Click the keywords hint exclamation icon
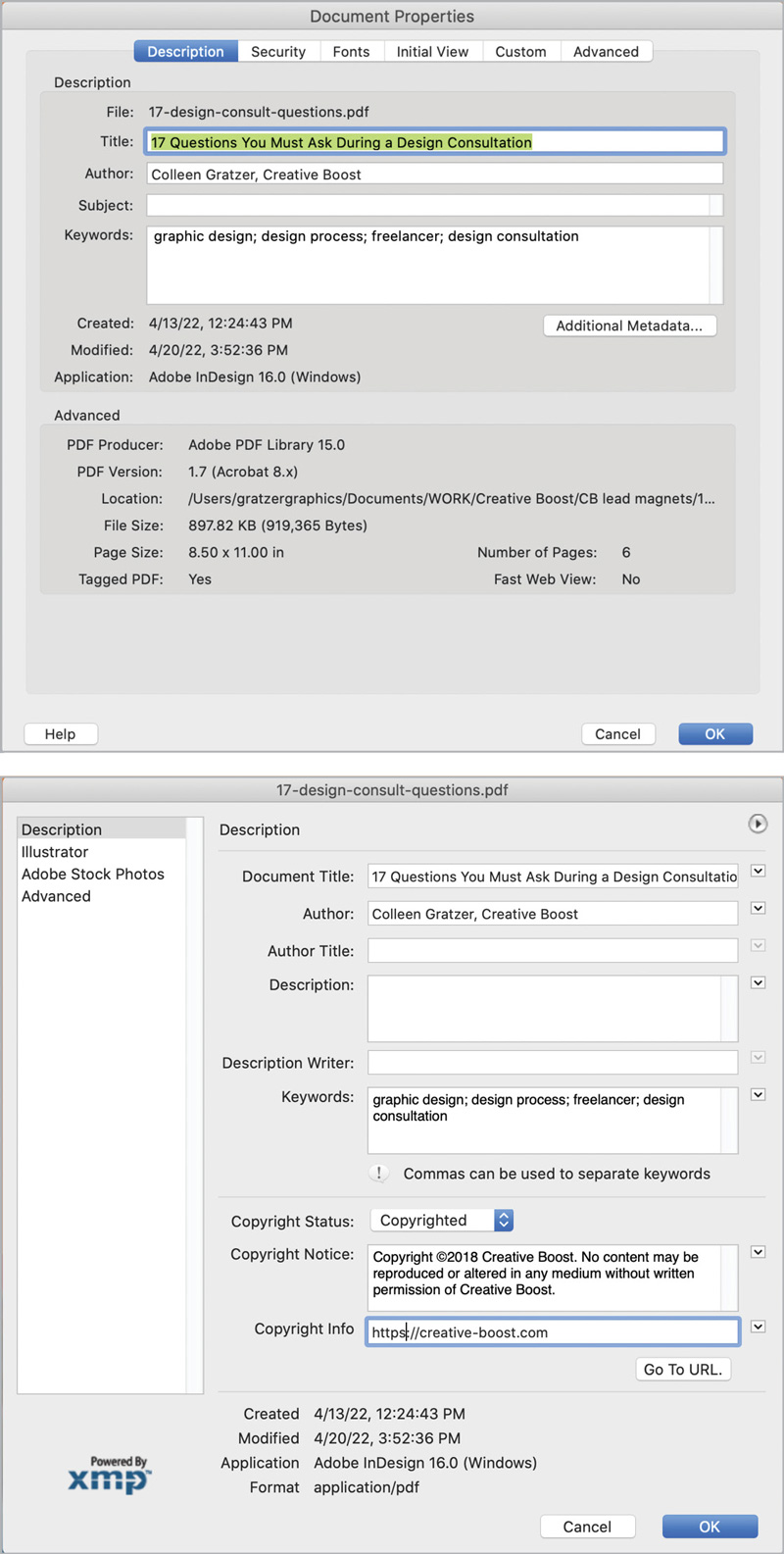The image size is (784, 1554). pyautogui.click(x=379, y=1174)
